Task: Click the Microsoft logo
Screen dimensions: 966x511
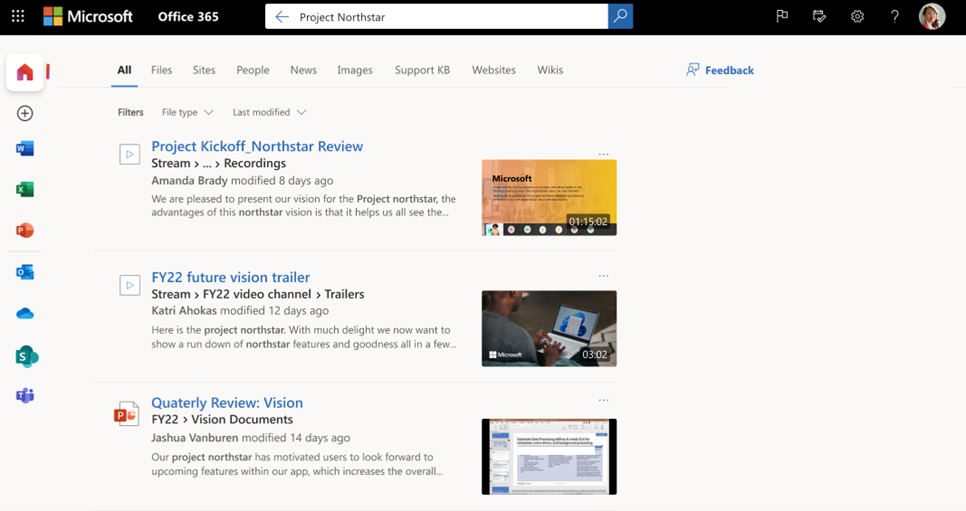Action: (88, 17)
